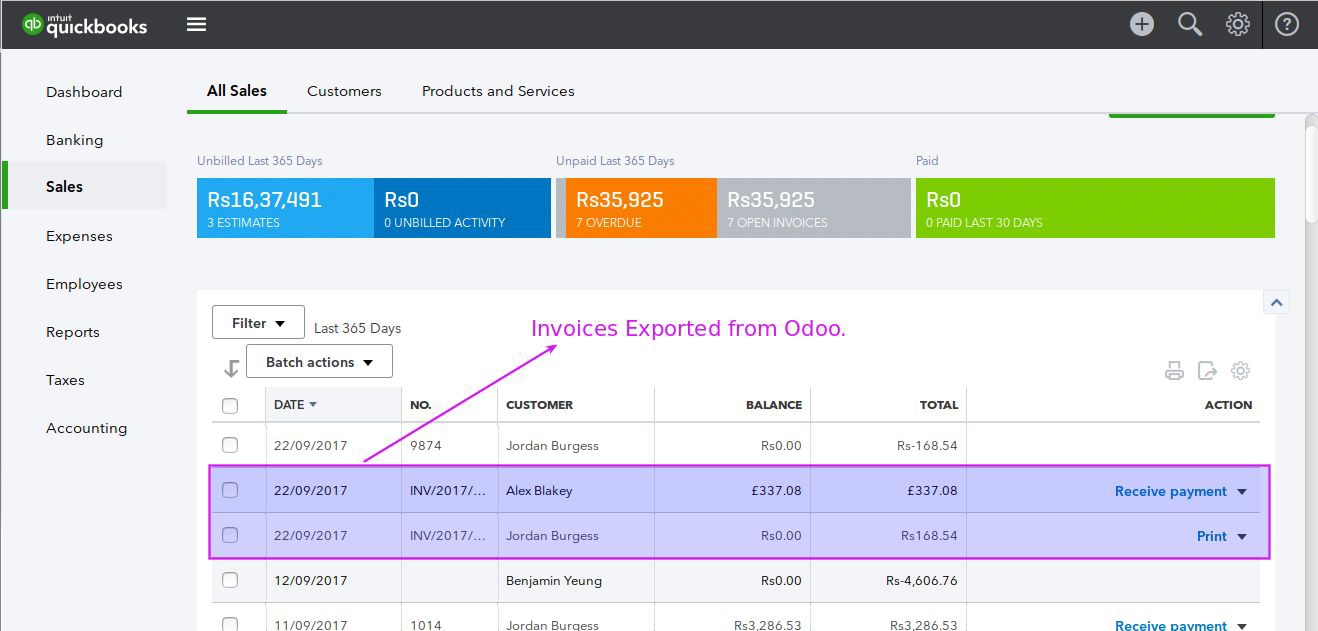
Task: Tick the select-all header checkbox
Action: click(x=230, y=405)
